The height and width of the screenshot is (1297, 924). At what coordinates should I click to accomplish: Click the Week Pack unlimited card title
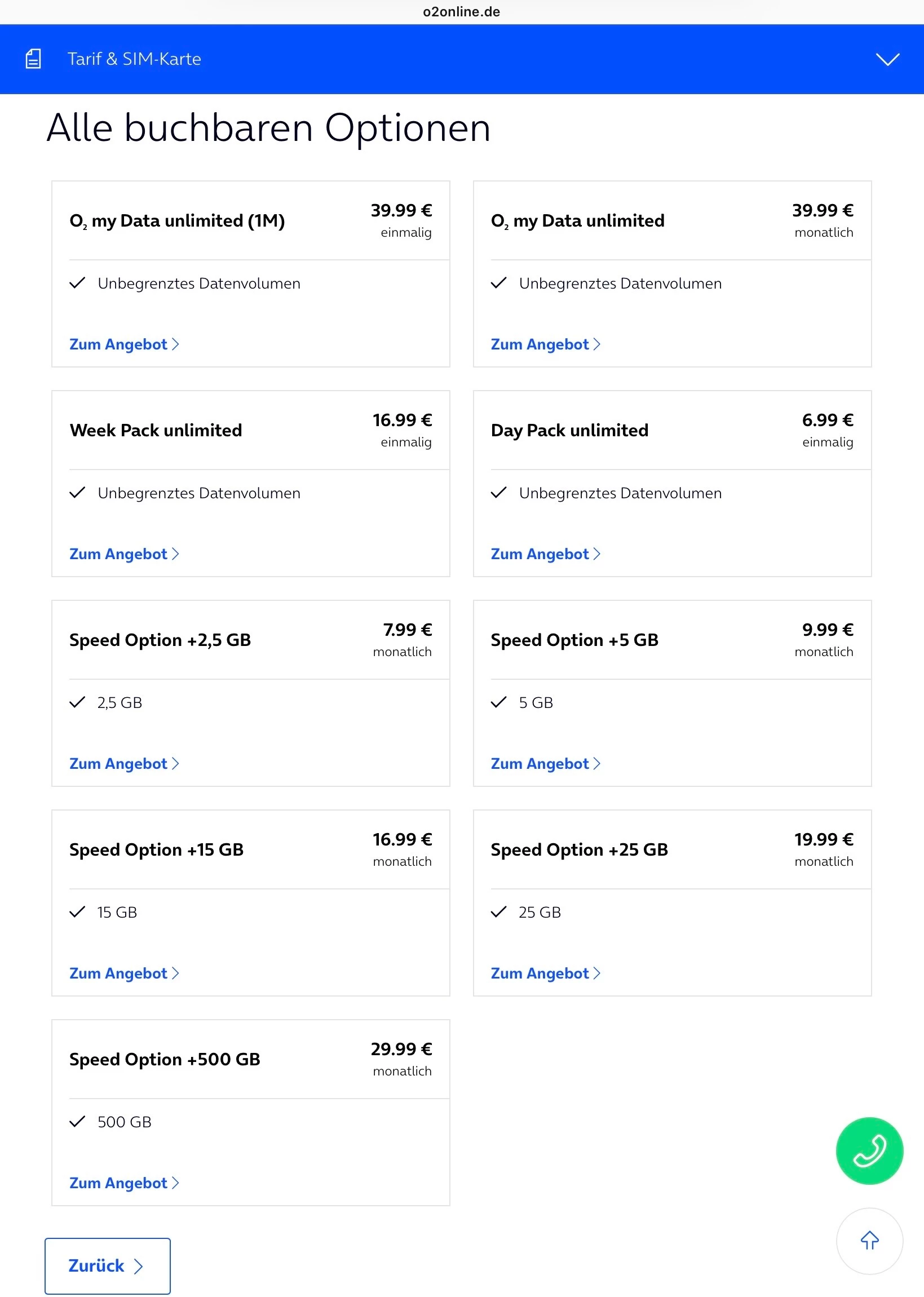(x=156, y=430)
